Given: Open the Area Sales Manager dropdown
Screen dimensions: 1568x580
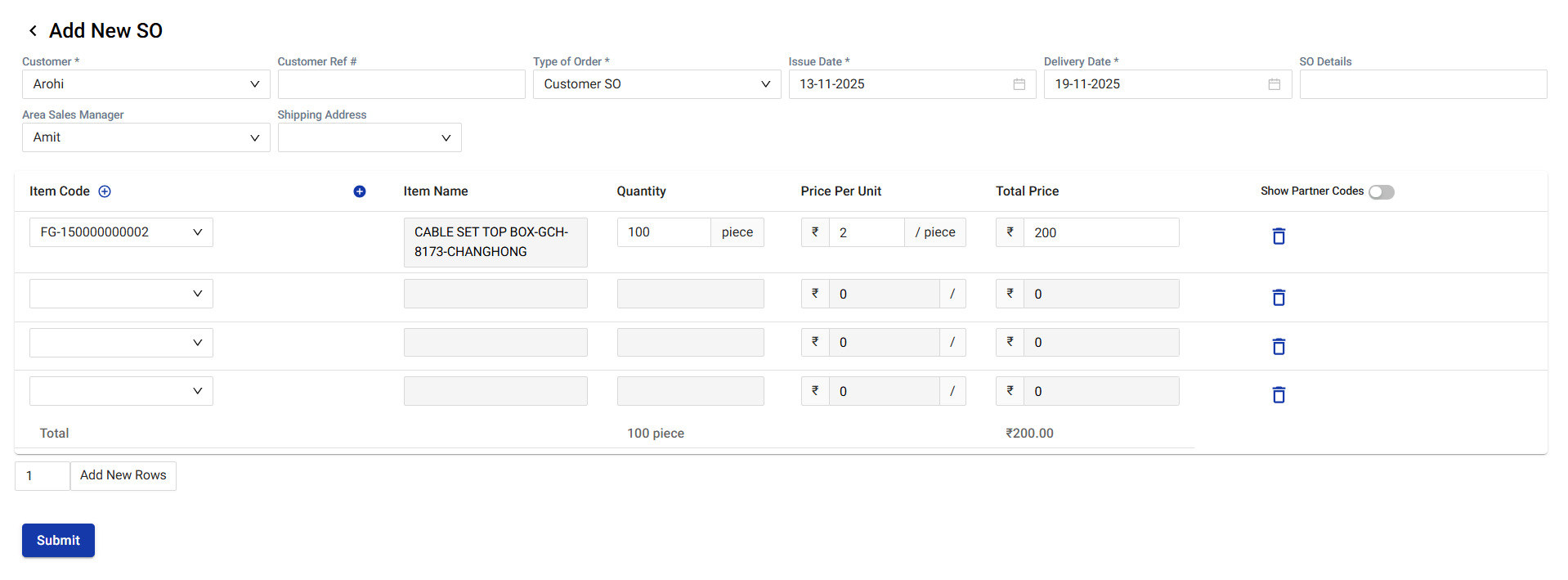Looking at the screenshot, I should click(146, 137).
